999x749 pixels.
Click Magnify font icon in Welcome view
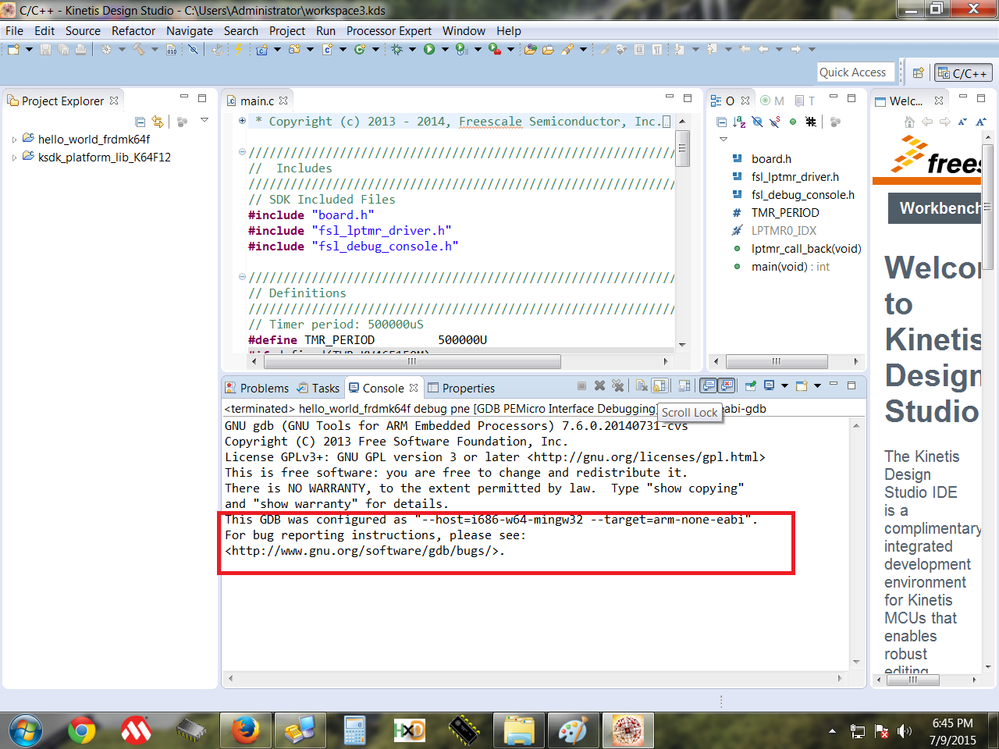[x=981, y=122]
